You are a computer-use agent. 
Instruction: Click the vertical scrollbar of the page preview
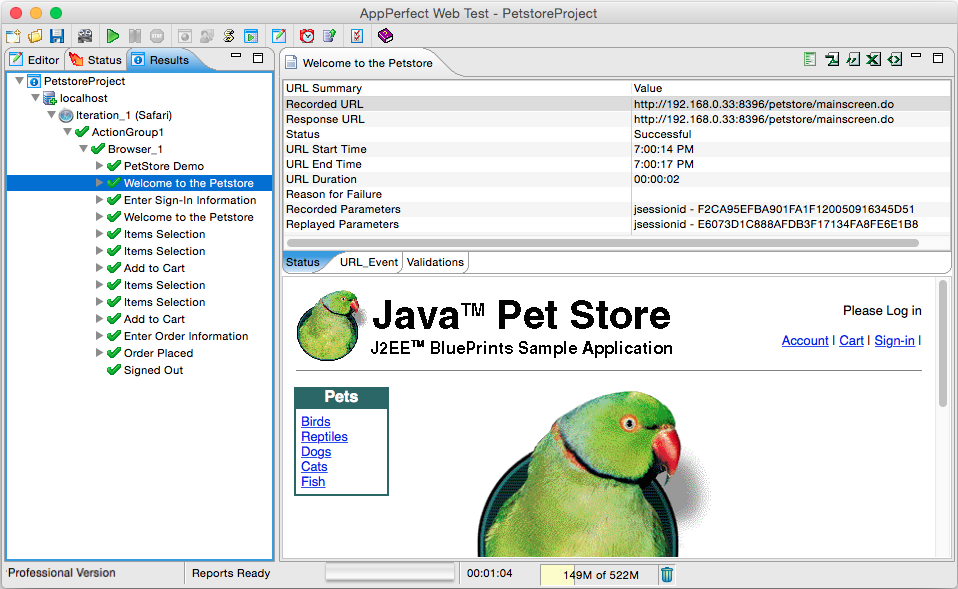pos(943,344)
